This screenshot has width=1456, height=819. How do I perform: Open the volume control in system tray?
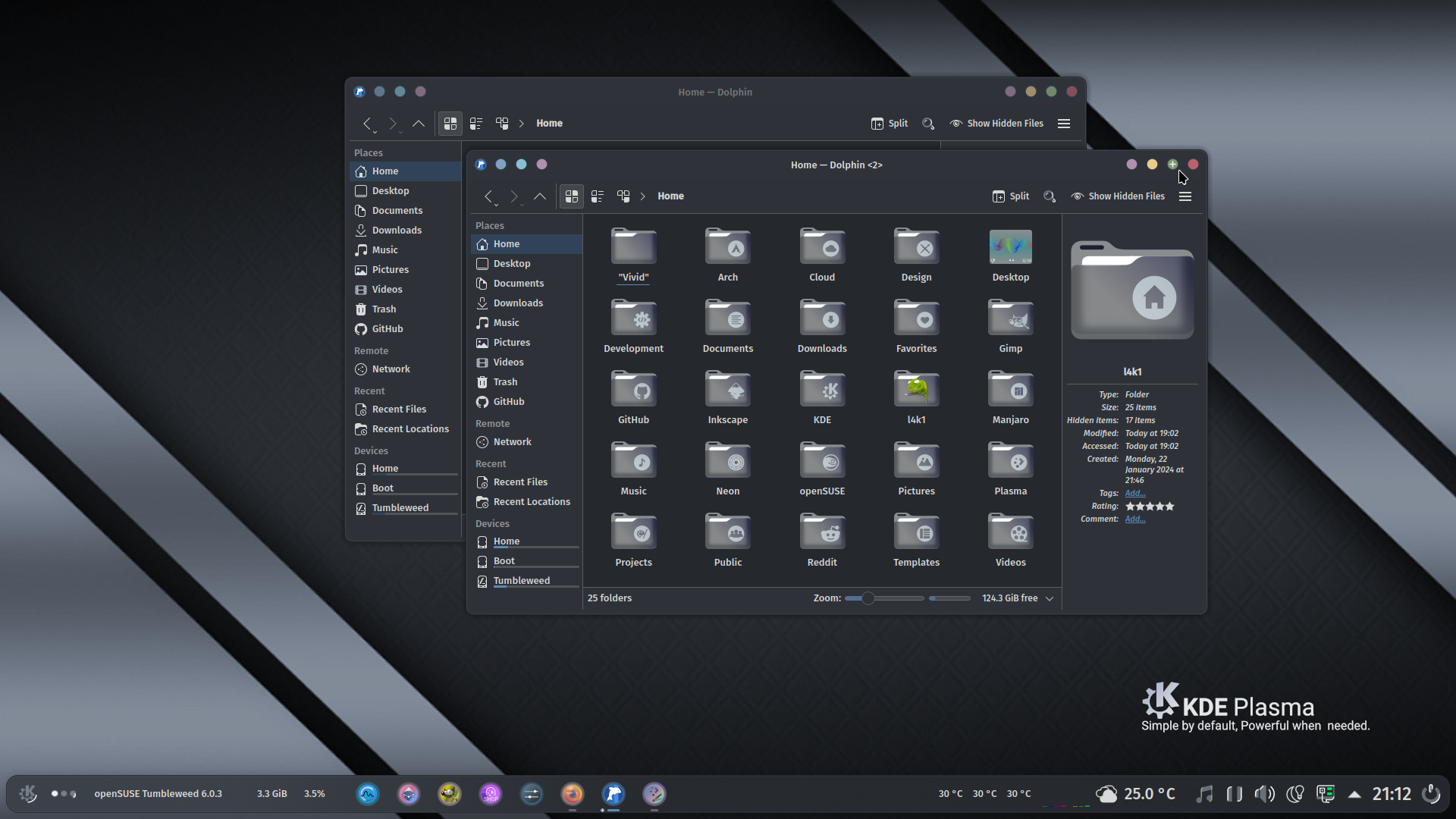[x=1264, y=794]
